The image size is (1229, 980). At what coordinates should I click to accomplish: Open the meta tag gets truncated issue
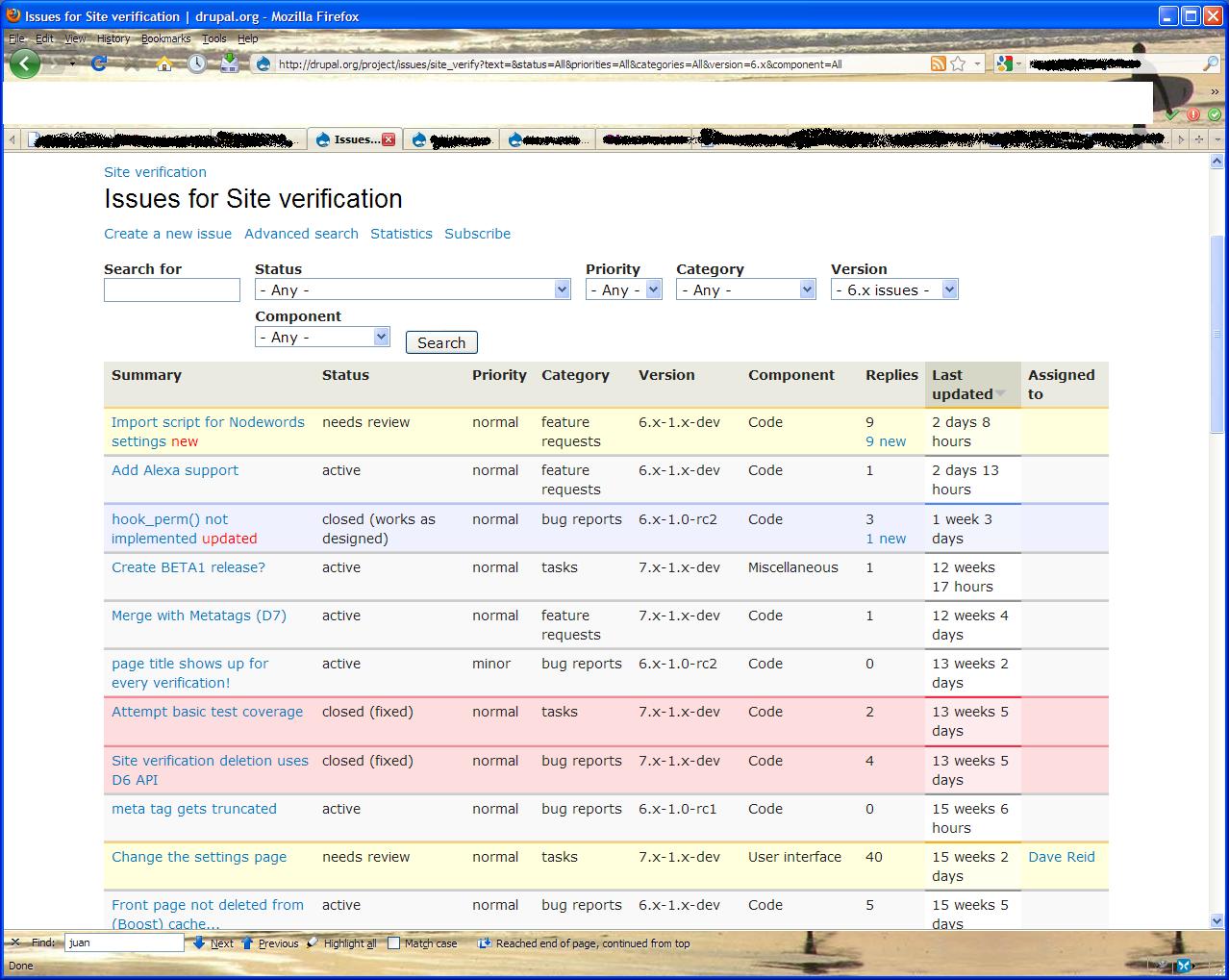pos(194,809)
